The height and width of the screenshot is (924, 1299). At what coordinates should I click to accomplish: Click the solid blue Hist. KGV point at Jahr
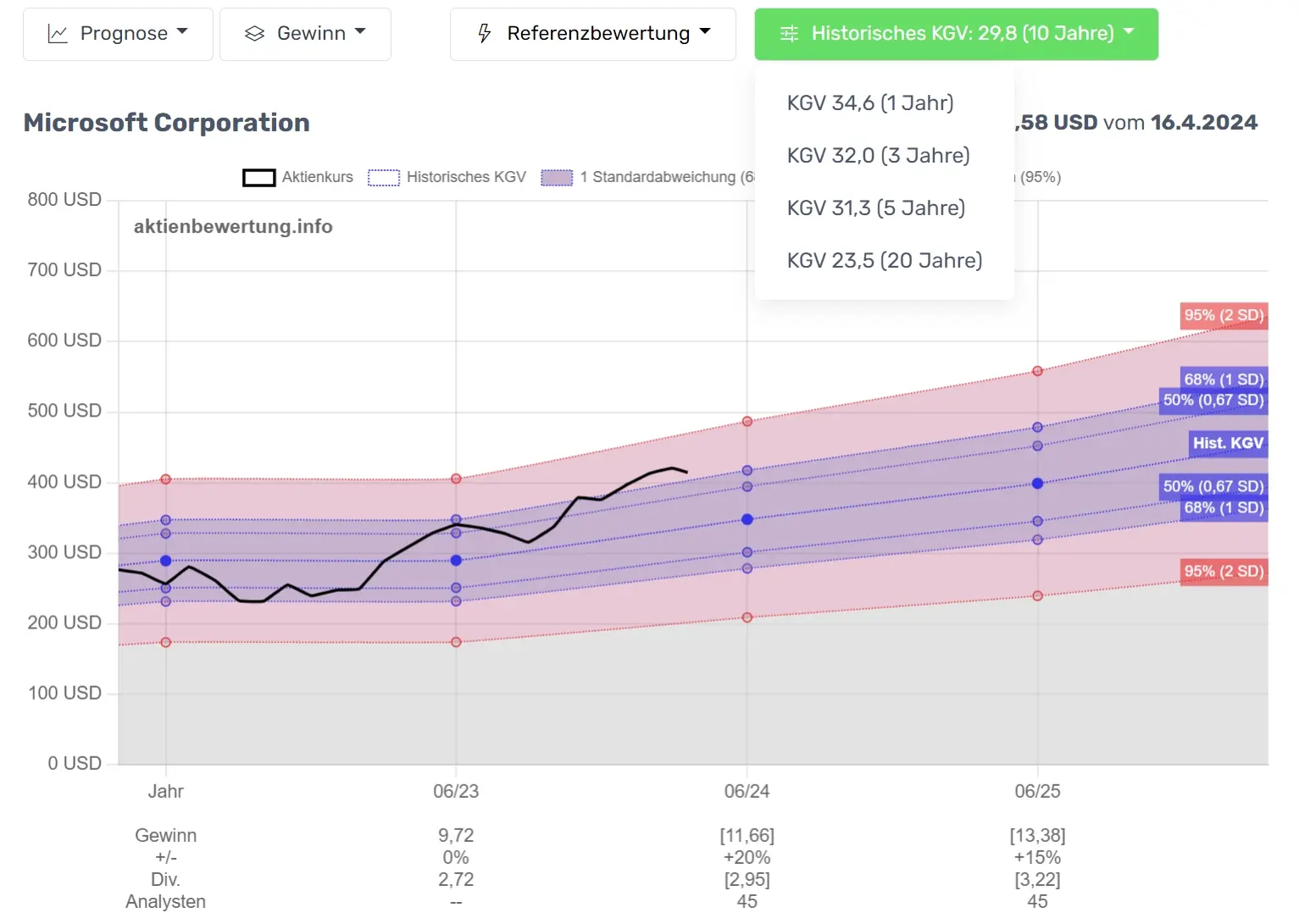point(165,561)
